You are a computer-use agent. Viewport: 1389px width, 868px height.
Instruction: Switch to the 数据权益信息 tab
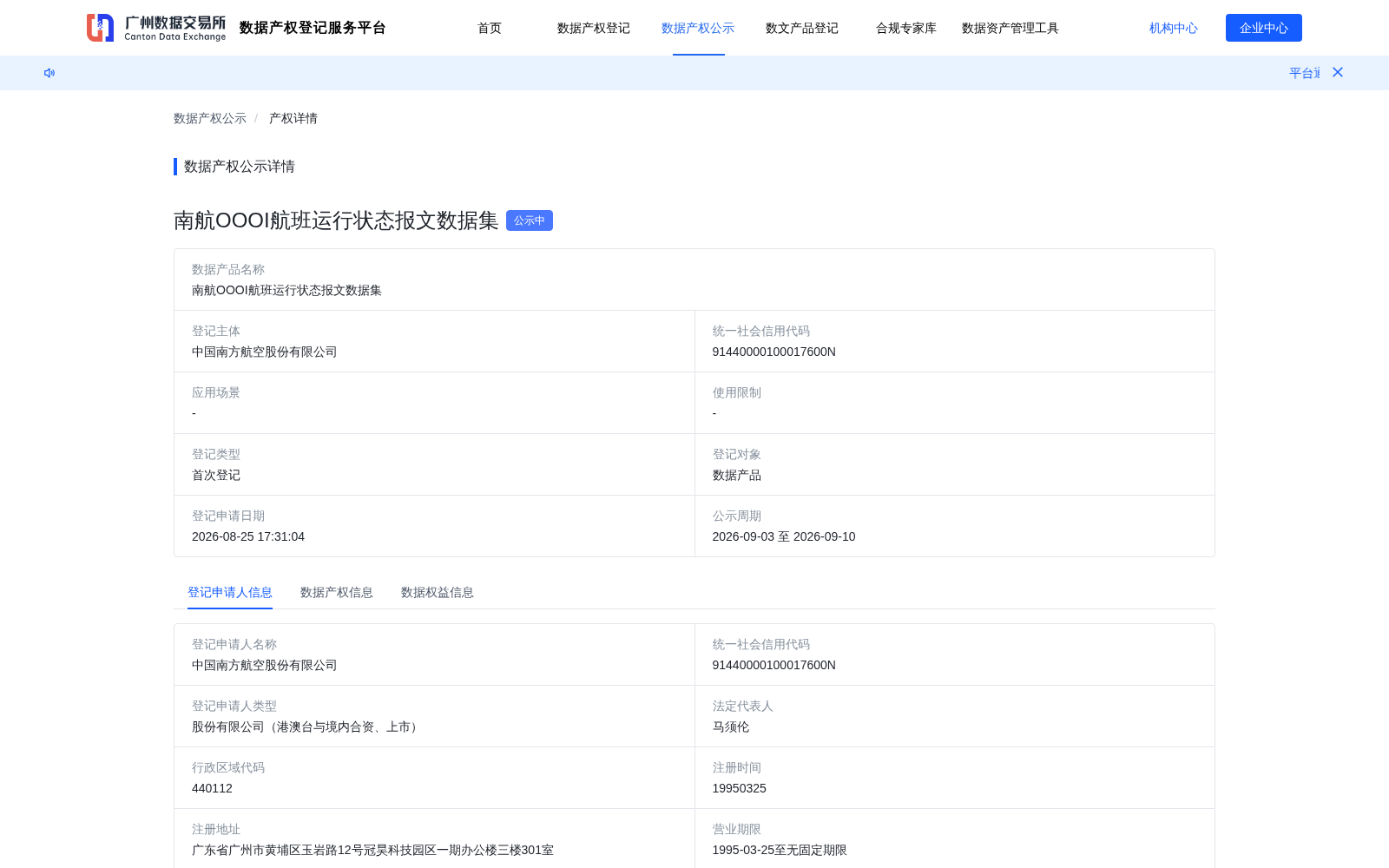pyautogui.click(x=438, y=592)
